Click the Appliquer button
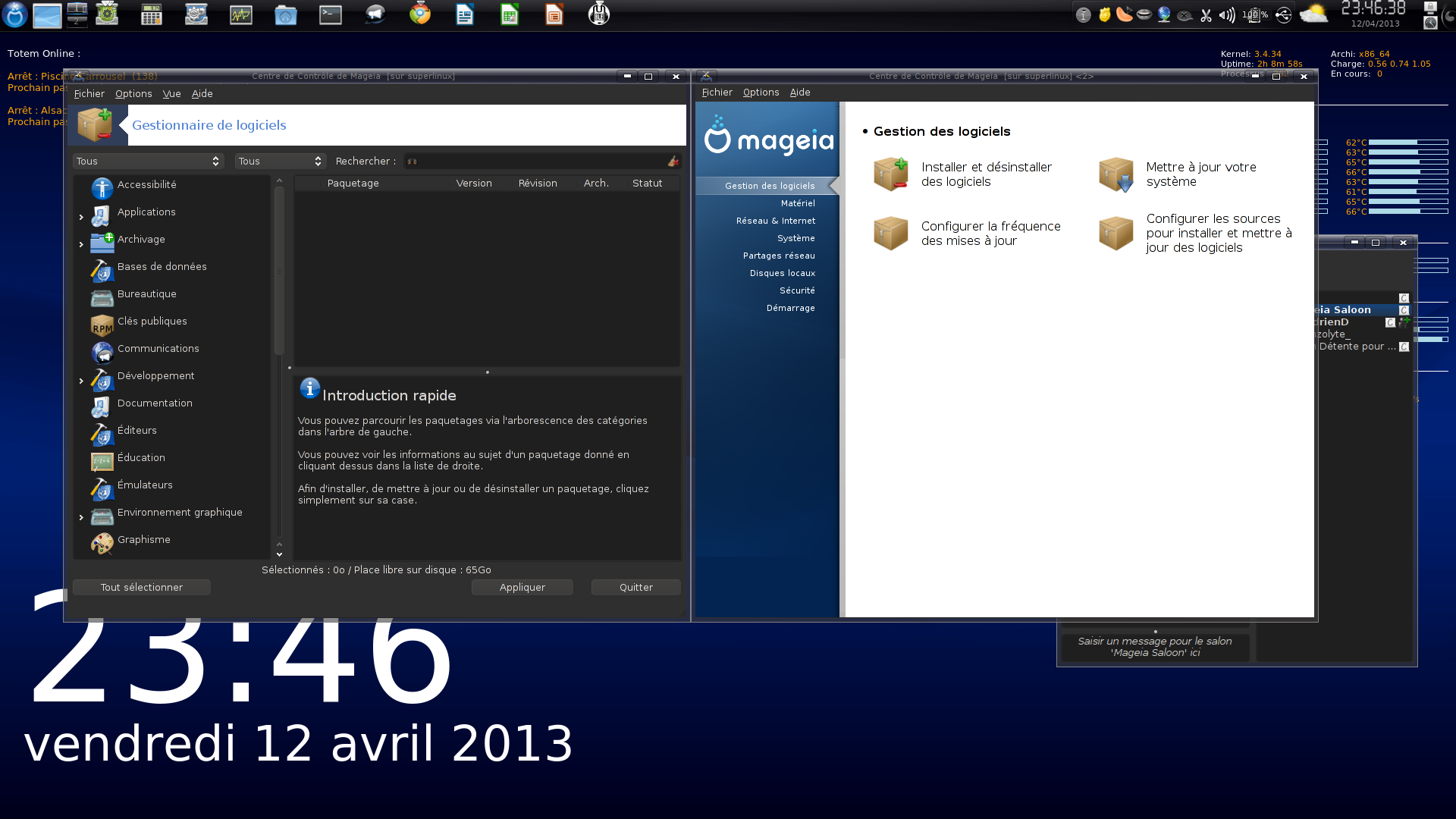This screenshot has width=1456, height=819. coord(522,588)
